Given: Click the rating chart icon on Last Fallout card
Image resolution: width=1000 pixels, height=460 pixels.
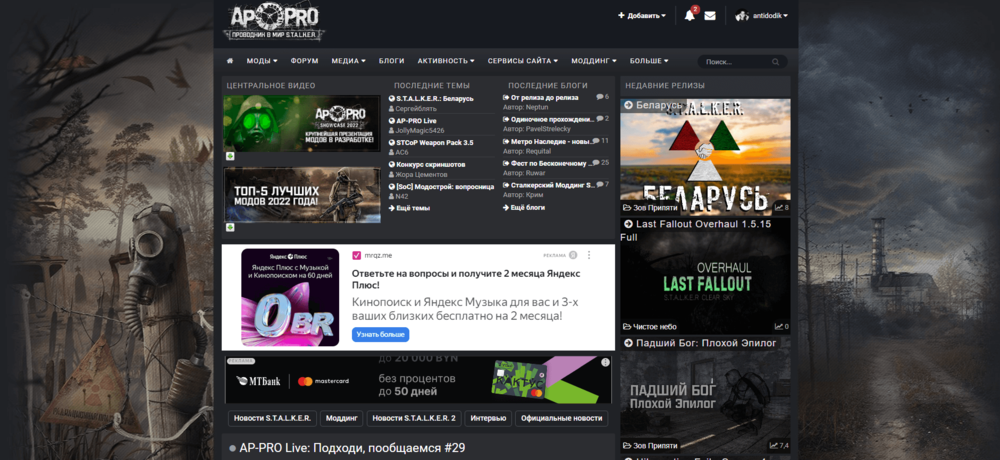Looking at the screenshot, I should [x=779, y=327].
